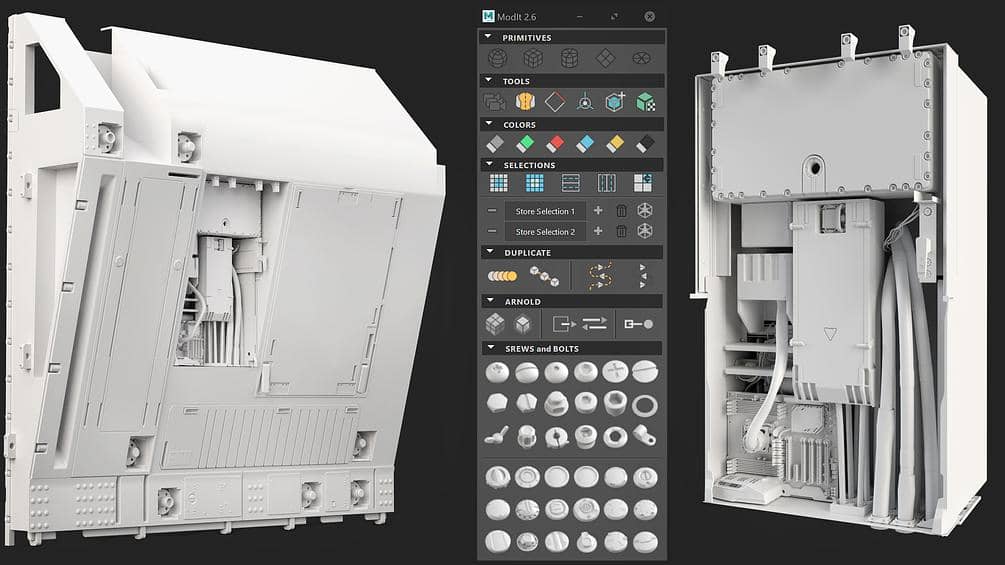Select the linear duplicate icon with orange circles
Viewport: 1005px width, 565px height.
click(x=501, y=276)
